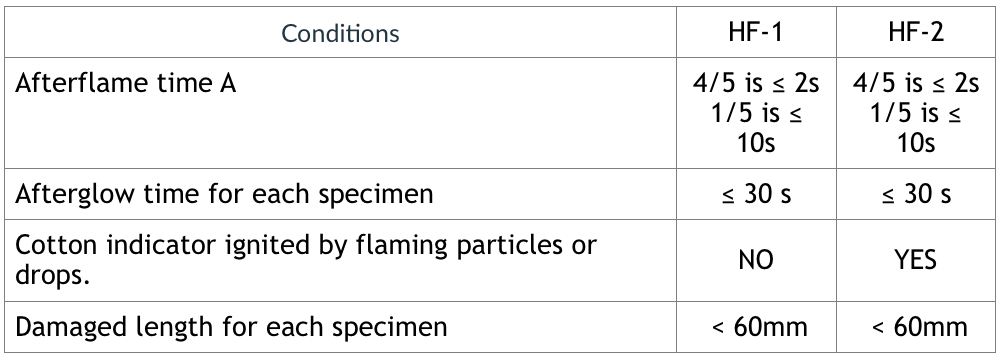Screen dimensions: 1000x362
Task: Click '1/5 is ≤' text under HF-1
Action: pyautogui.click(x=756, y=113)
